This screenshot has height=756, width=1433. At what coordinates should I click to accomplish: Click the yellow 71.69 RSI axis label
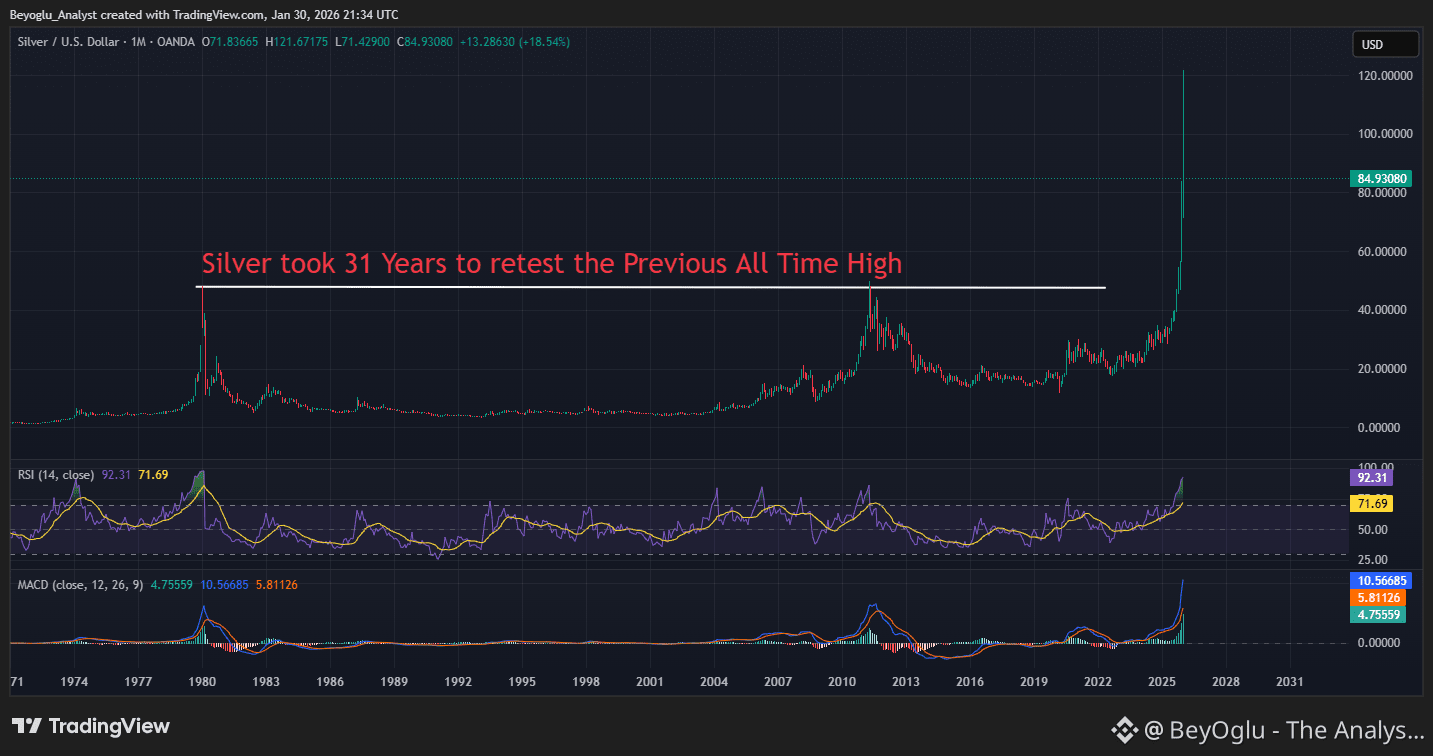click(x=1371, y=504)
